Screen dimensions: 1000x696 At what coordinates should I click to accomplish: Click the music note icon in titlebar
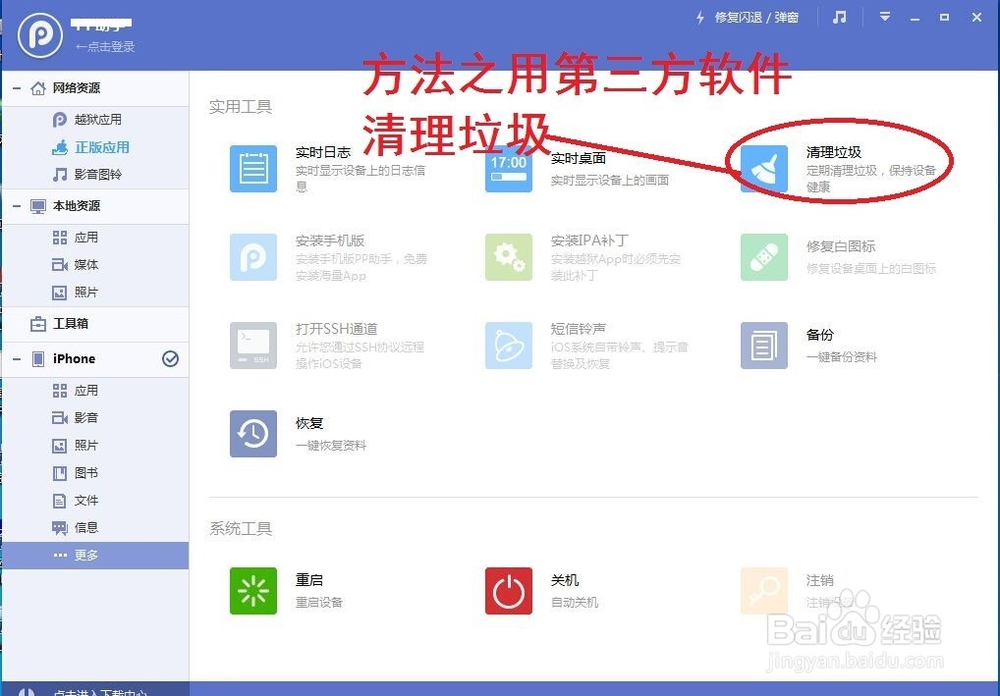(x=839, y=17)
